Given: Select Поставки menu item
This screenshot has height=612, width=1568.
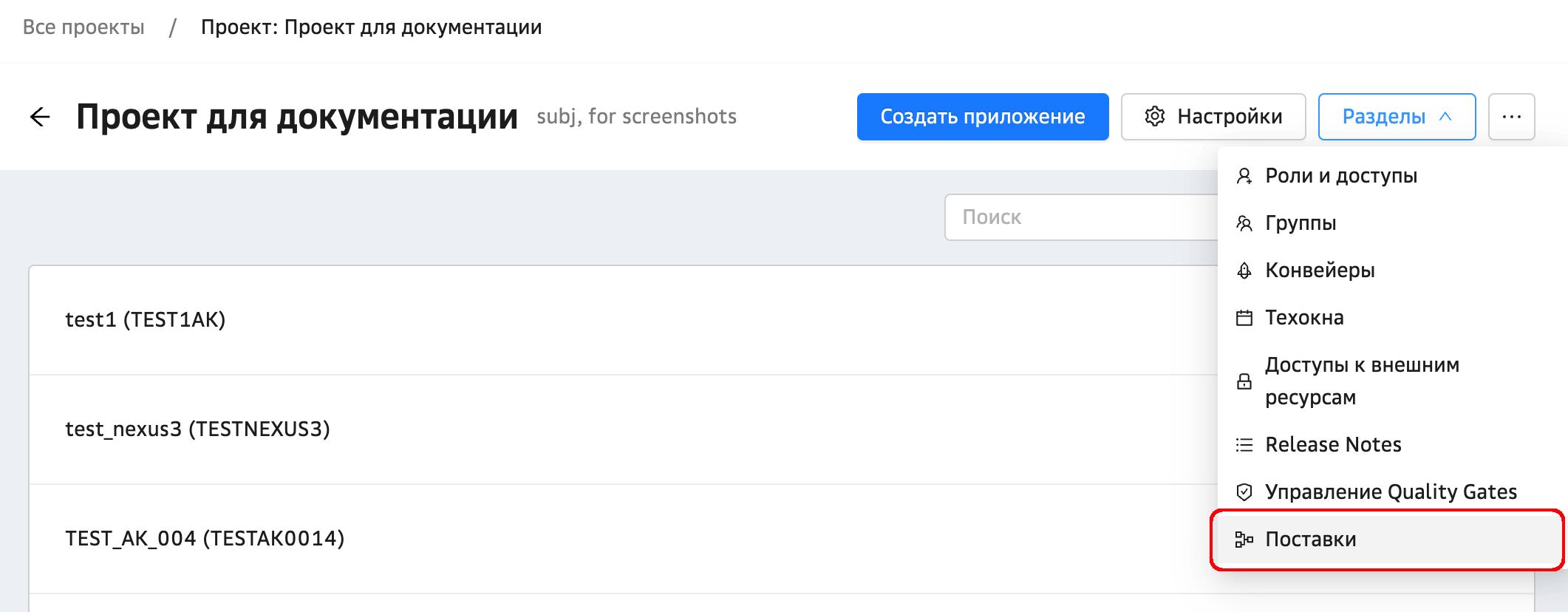Looking at the screenshot, I should (x=1311, y=540).
